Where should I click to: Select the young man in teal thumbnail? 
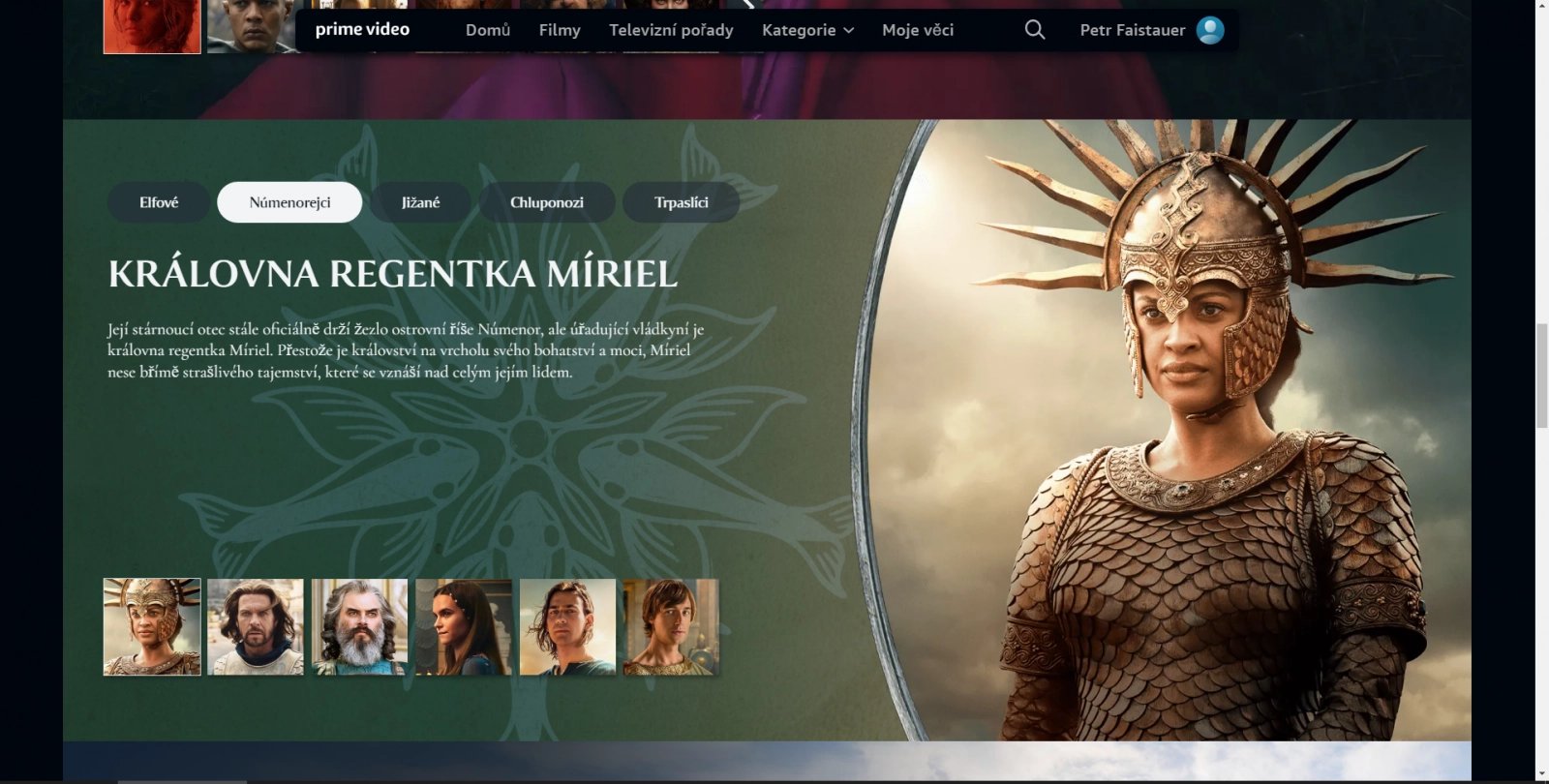click(567, 627)
